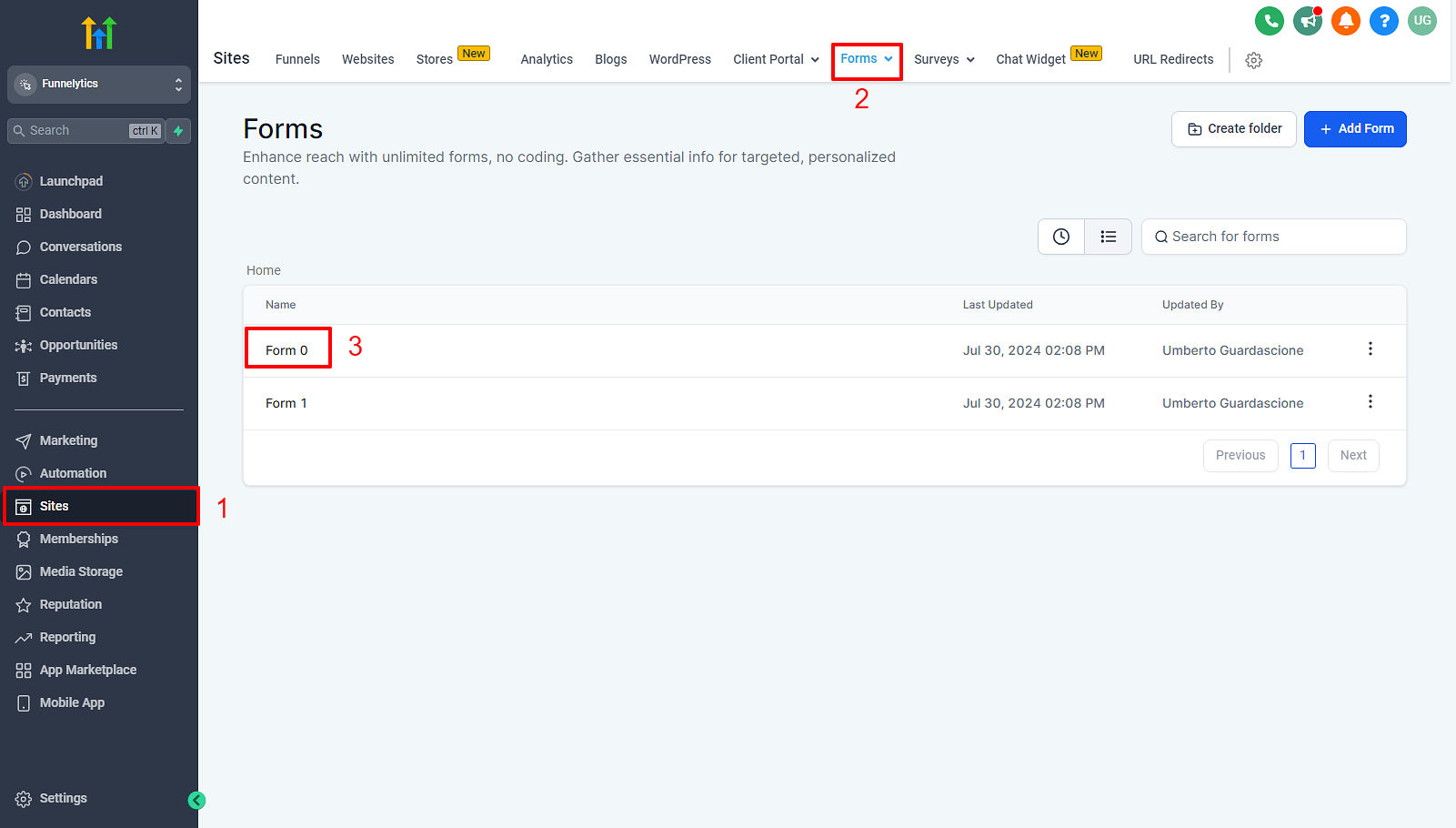Open the megaphone announcements icon
1456x828 pixels.
pyautogui.click(x=1308, y=21)
